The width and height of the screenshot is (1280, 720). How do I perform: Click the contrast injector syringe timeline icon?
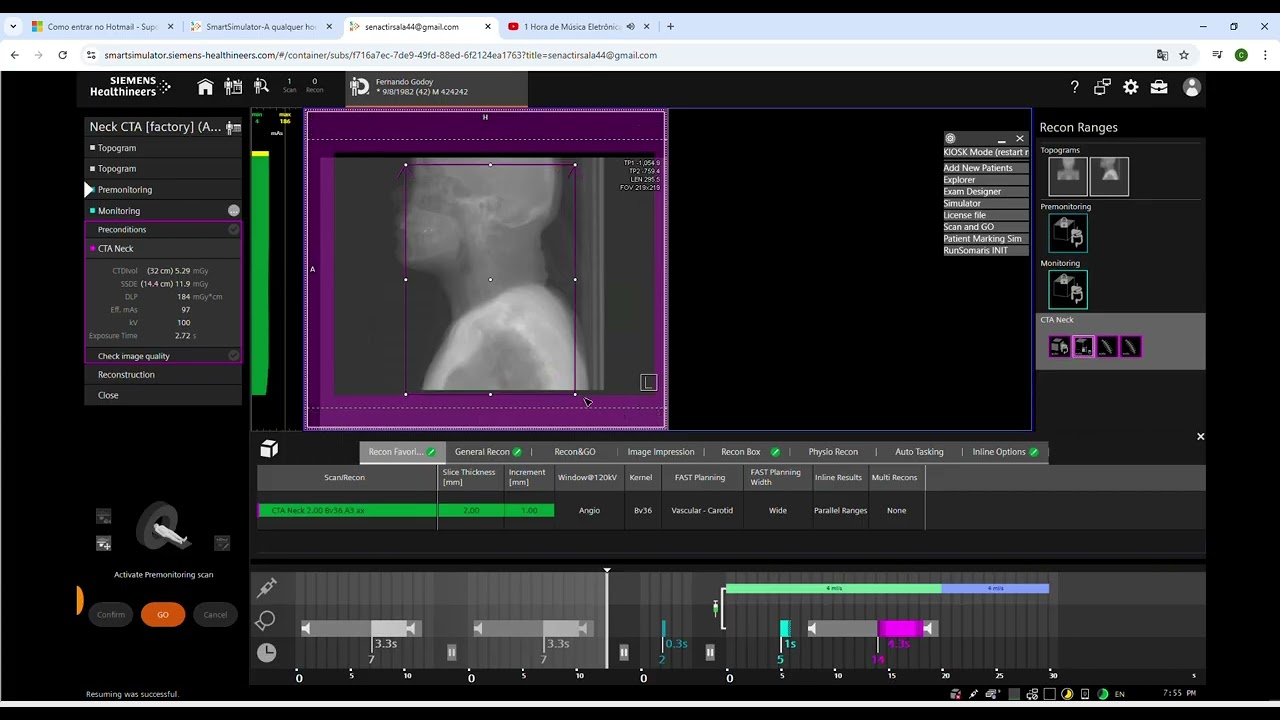[x=266, y=587]
